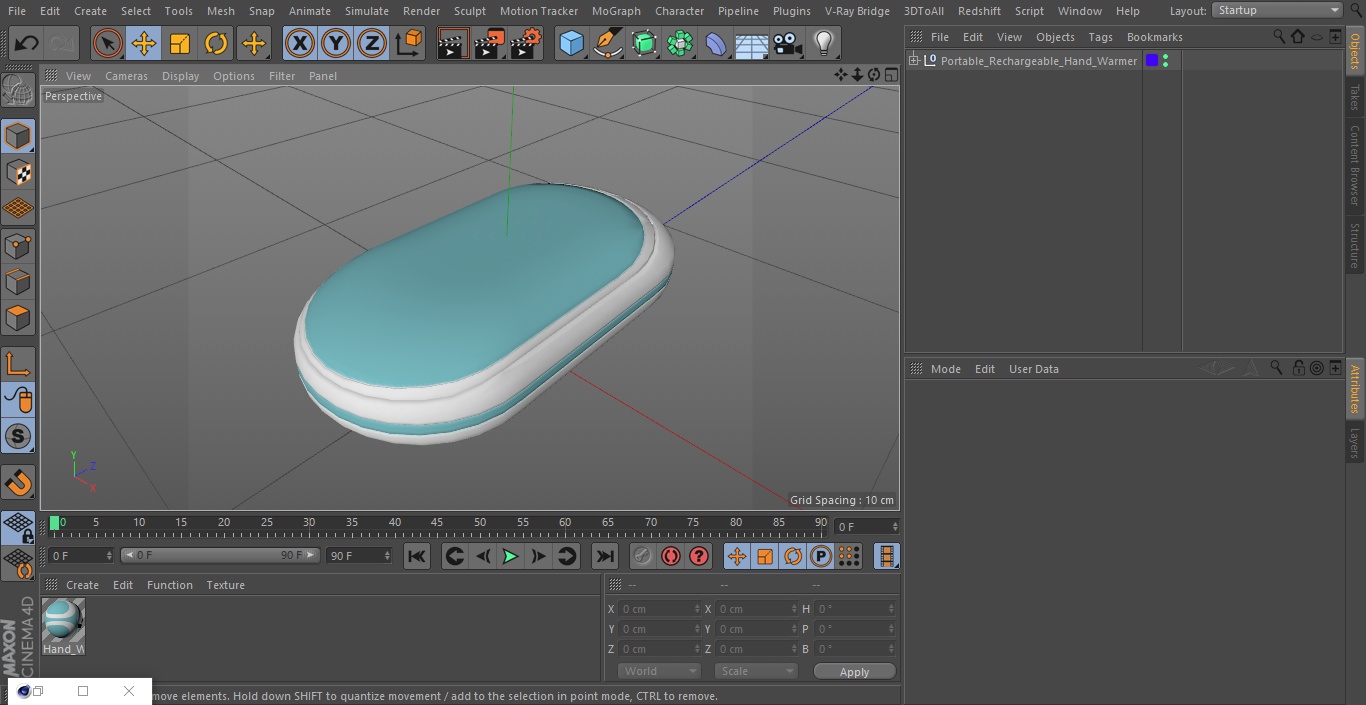Open the viewport Display menu

pos(180,76)
